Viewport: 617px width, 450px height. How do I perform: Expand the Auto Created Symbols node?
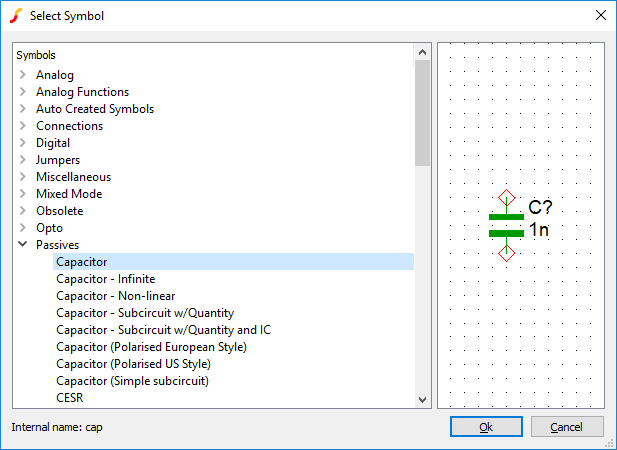[23, 109]
